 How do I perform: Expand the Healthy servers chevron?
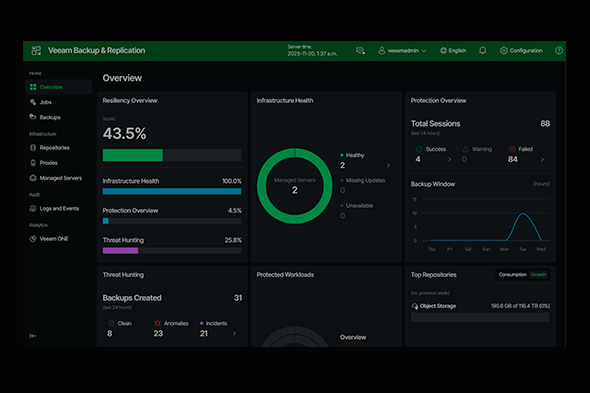(388, 165)
